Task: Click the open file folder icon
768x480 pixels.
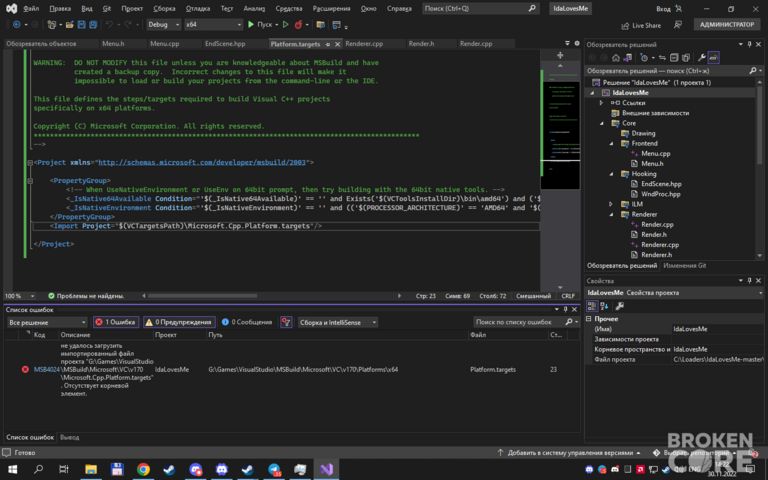Action: [70, 24]
